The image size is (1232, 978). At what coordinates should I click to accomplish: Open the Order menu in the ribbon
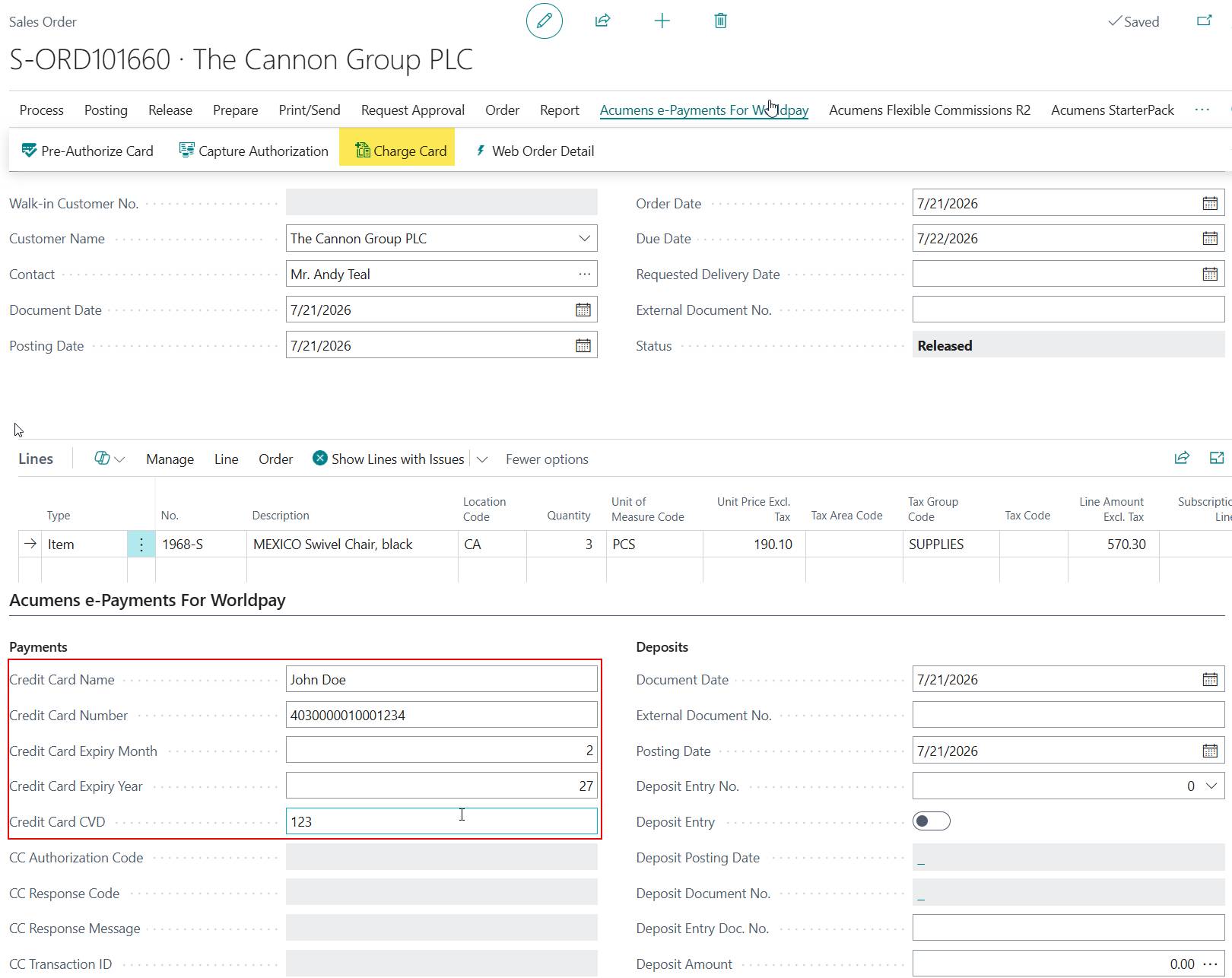(503, 110)
